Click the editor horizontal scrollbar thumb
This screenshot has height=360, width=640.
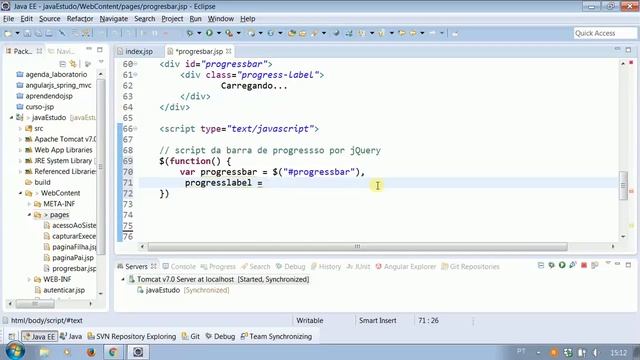coord(357,247)
